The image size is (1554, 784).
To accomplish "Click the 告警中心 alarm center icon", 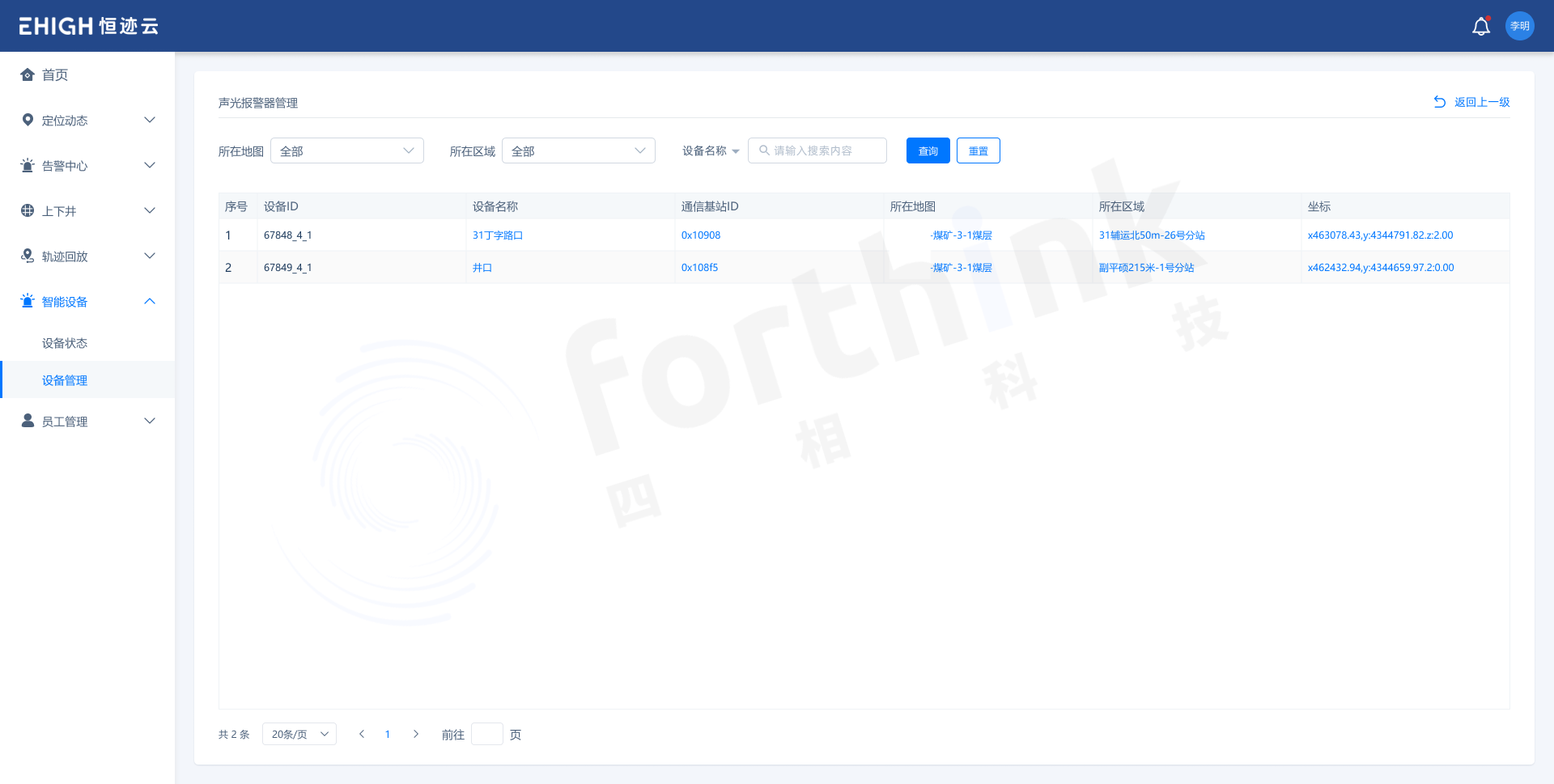I will (x=27, y=165).
